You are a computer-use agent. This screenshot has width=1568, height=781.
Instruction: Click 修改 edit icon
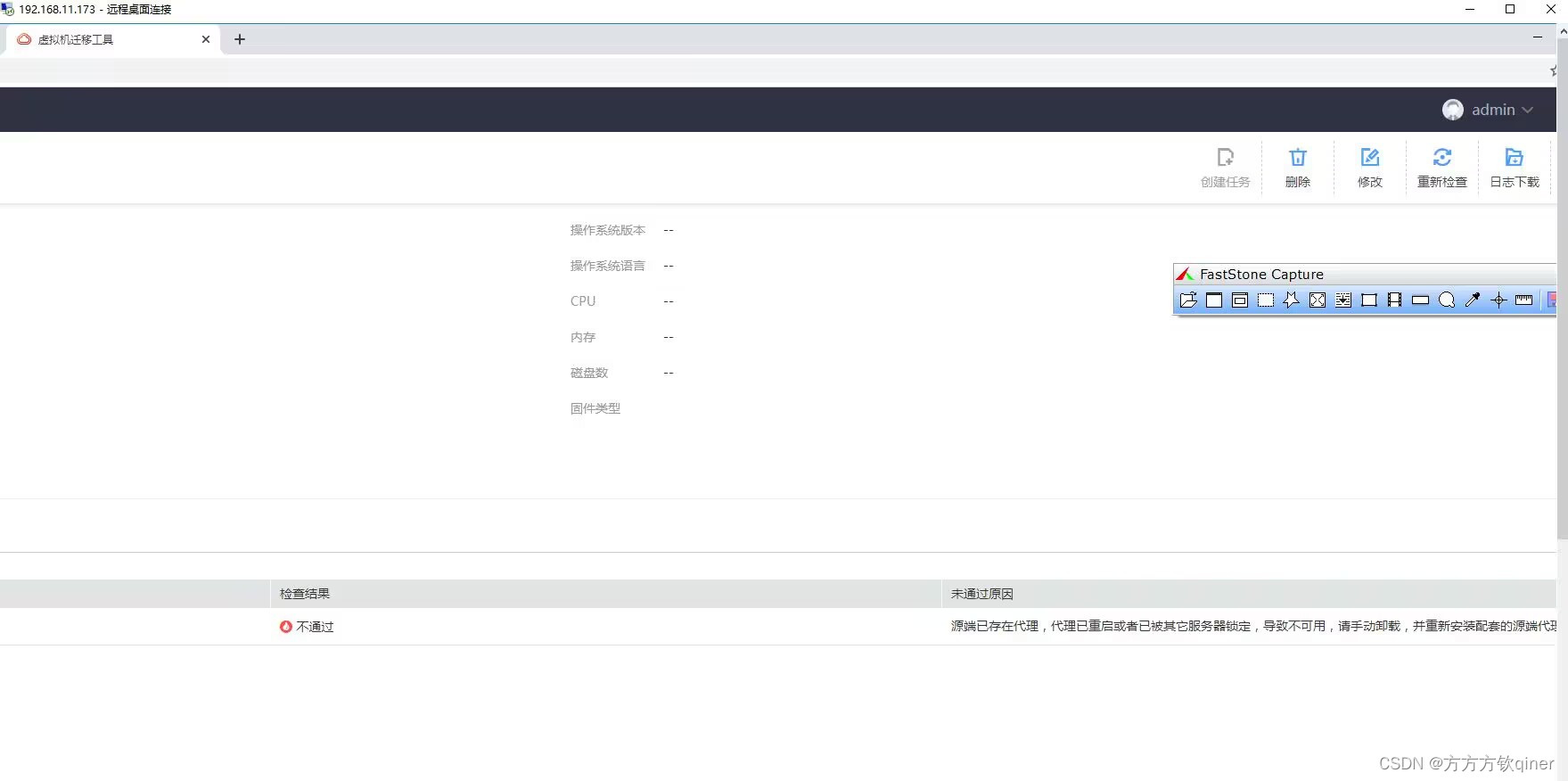[x=1370, y=158]
